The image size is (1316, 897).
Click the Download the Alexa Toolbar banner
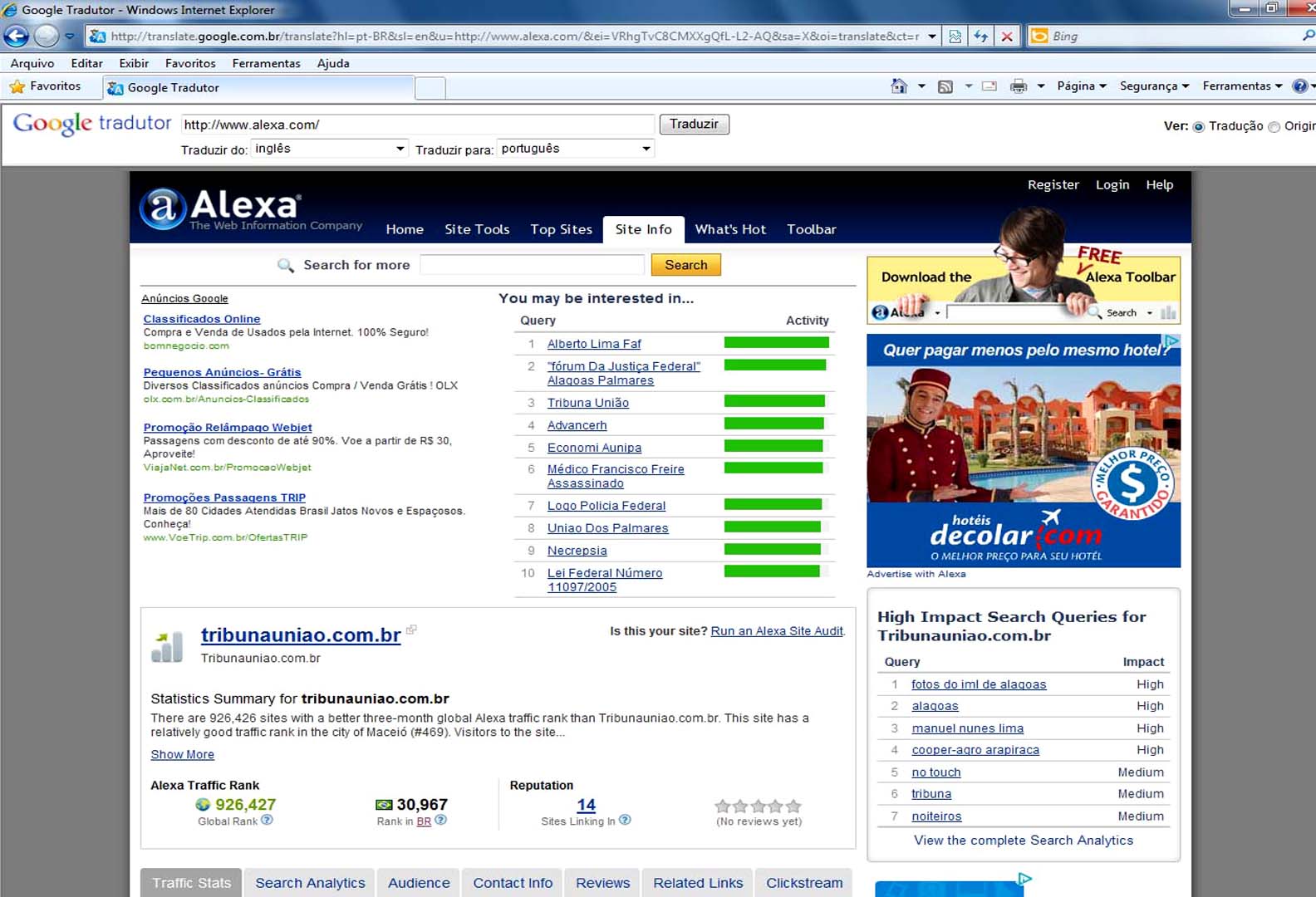pos(1024,290)
